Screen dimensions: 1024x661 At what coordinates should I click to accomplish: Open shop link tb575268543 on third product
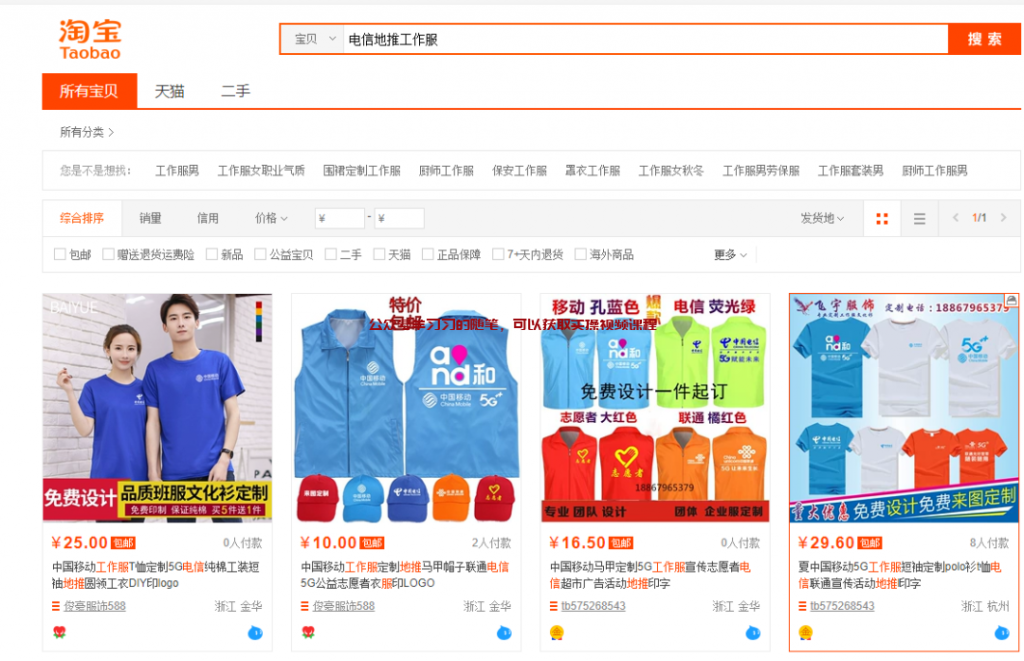[592, 606]
